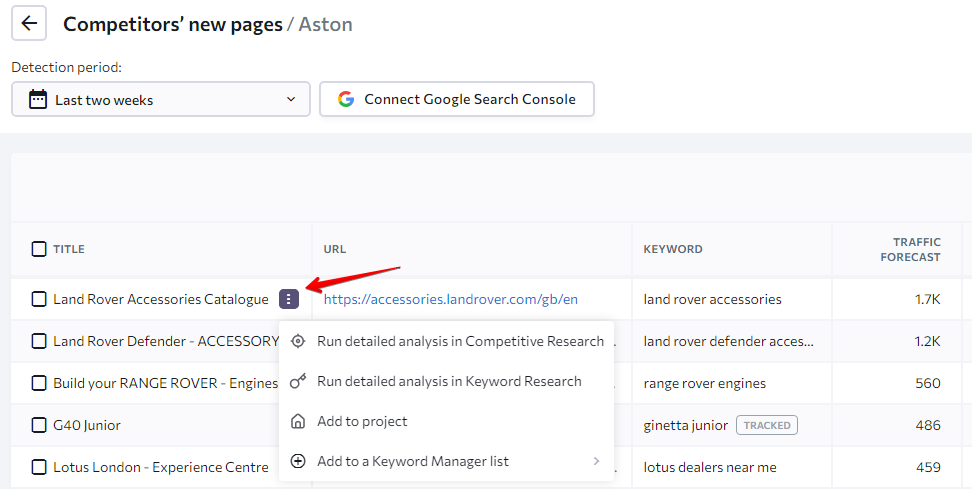Open accessories.landrover.com/gb/en link
Viewport: 972px width, 489px height.
451,299
